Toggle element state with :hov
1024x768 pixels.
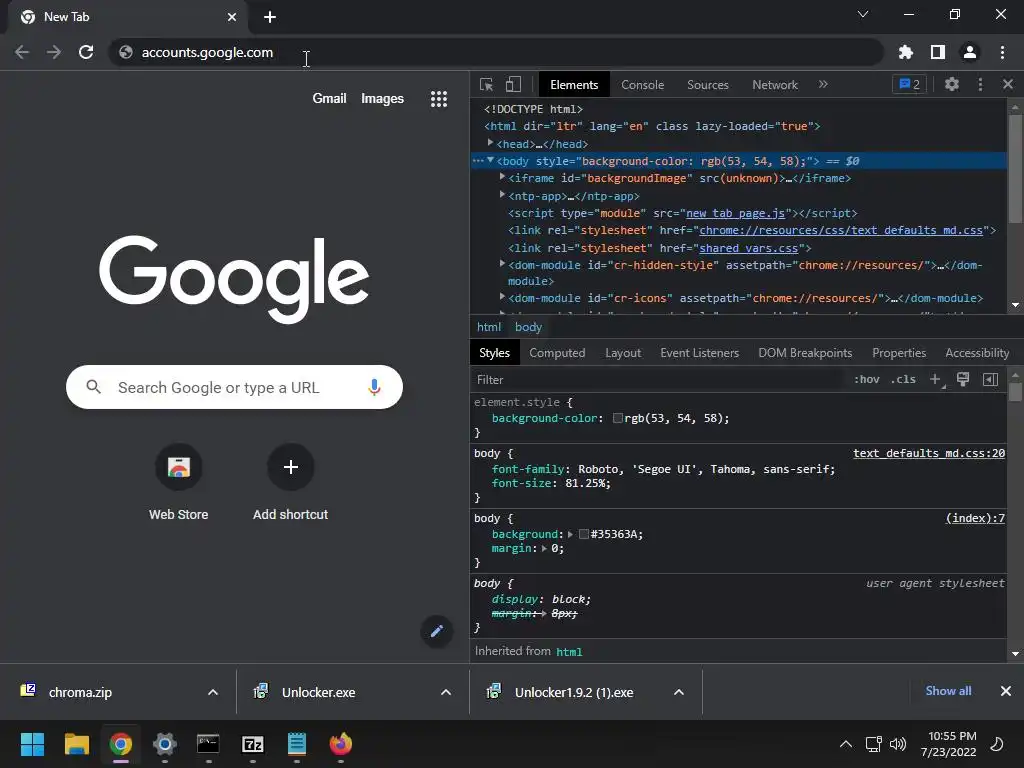[x=867, y=379]
